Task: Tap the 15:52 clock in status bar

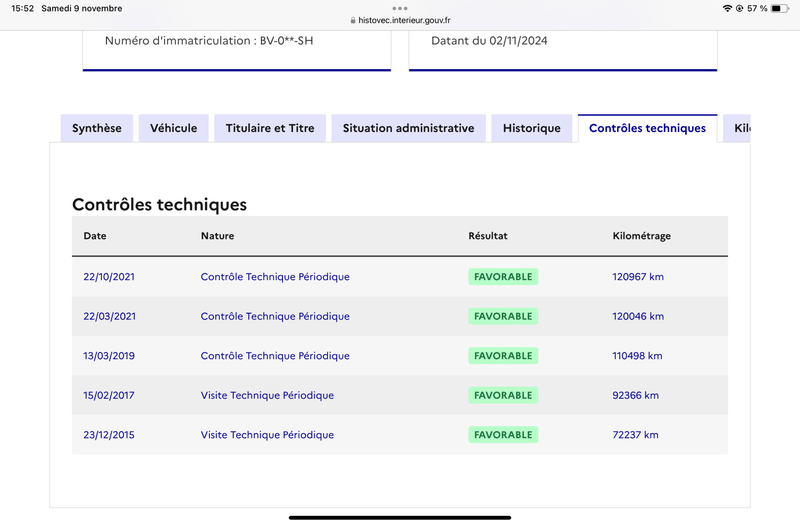Action: 22,8
